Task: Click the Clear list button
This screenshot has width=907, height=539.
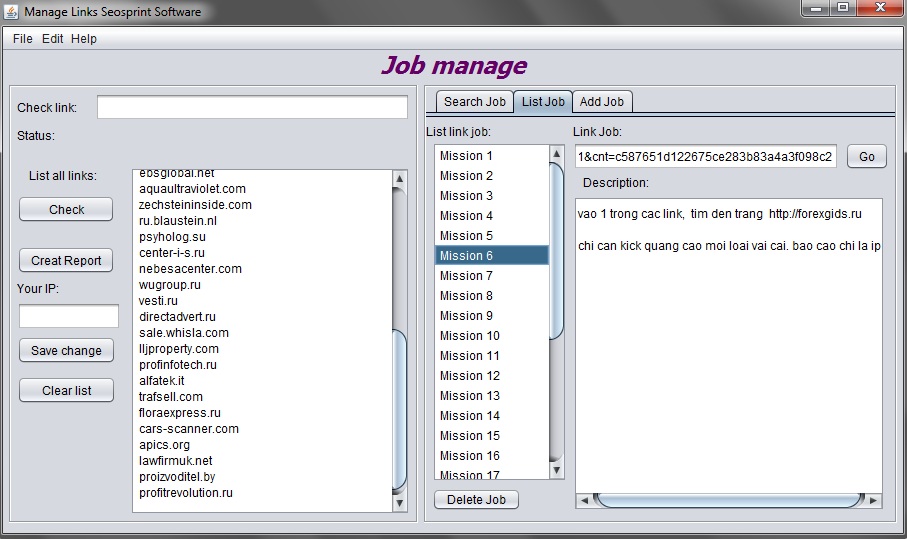Action: (x=66, y=390)
